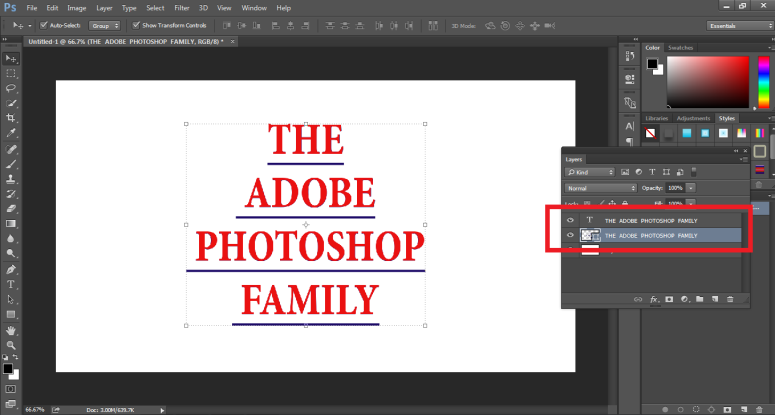Select the History Brush tool
The height and width of the screenshot is (415, 775).
(x=11, y=194)
